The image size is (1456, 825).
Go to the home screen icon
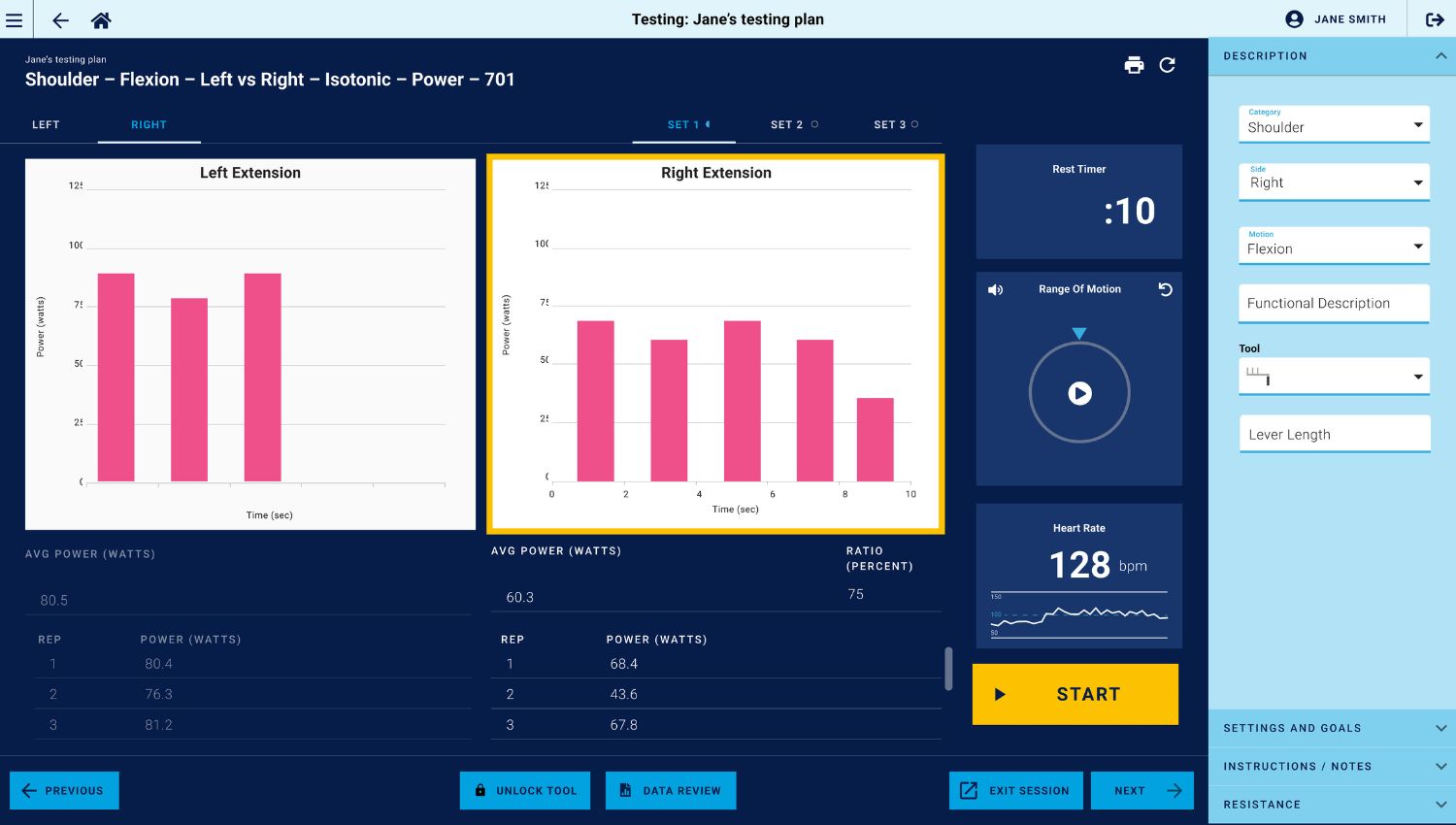(x=101, y=19)
